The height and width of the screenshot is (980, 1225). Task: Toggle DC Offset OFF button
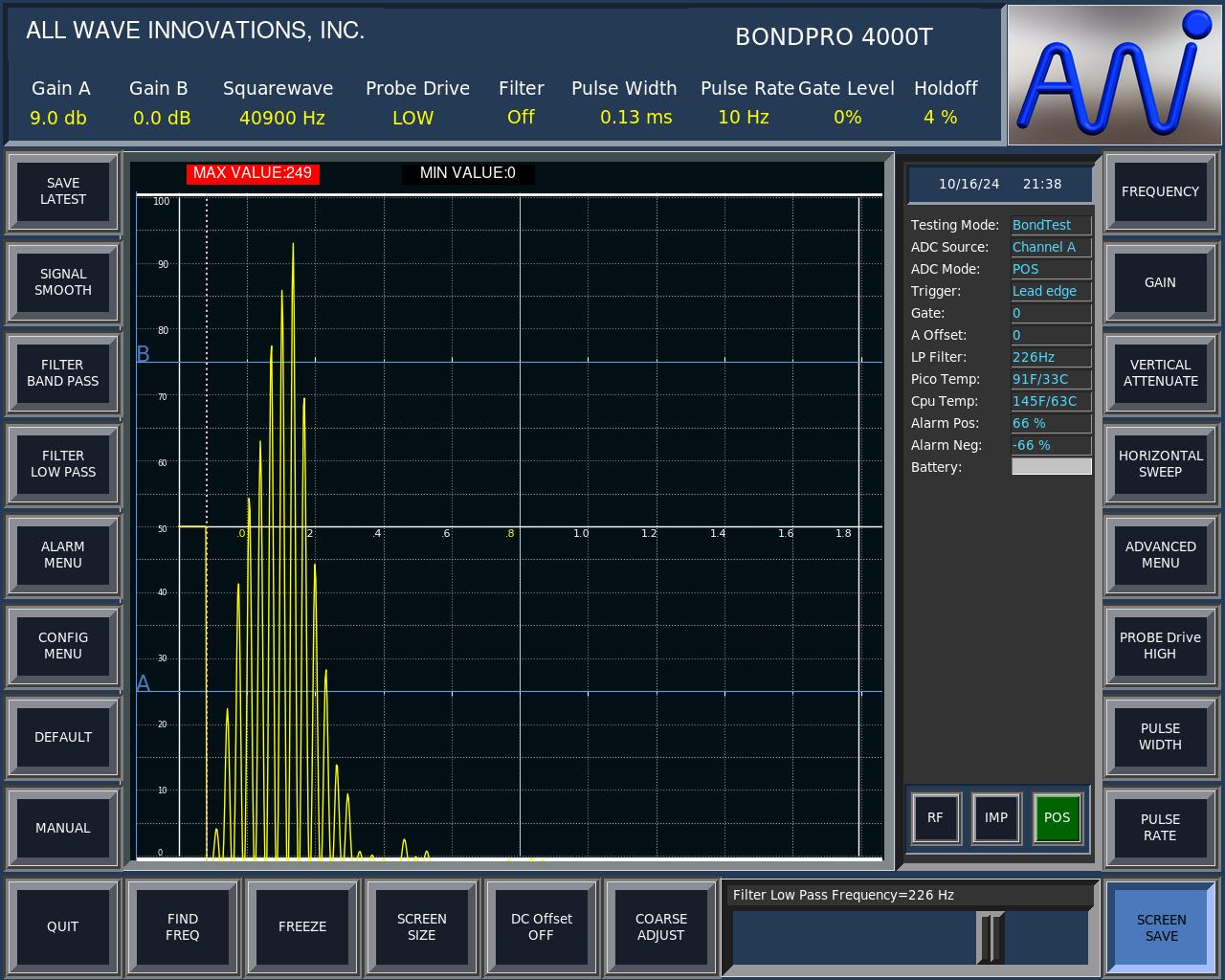(542, 926)
